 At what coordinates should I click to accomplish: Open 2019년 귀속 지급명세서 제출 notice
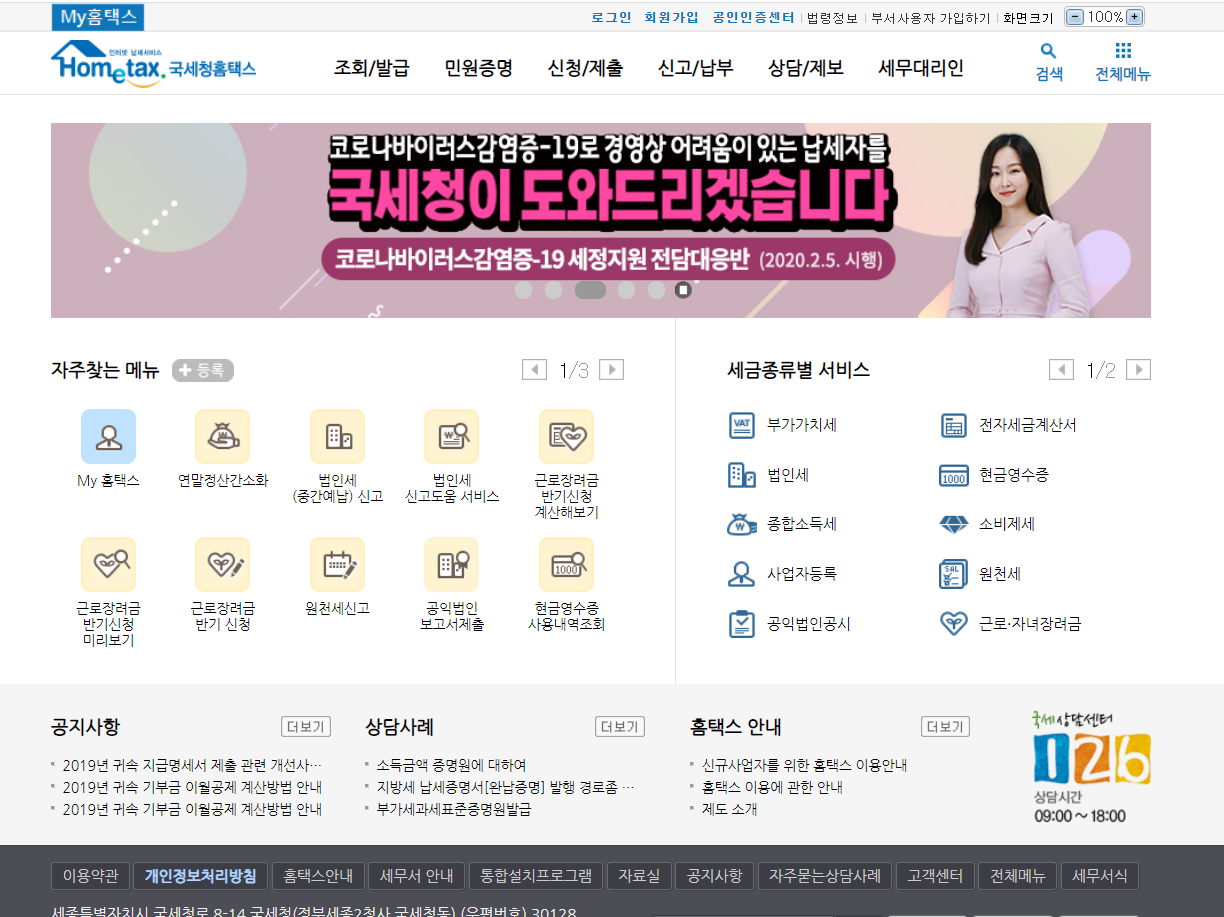tap(192, 765)
